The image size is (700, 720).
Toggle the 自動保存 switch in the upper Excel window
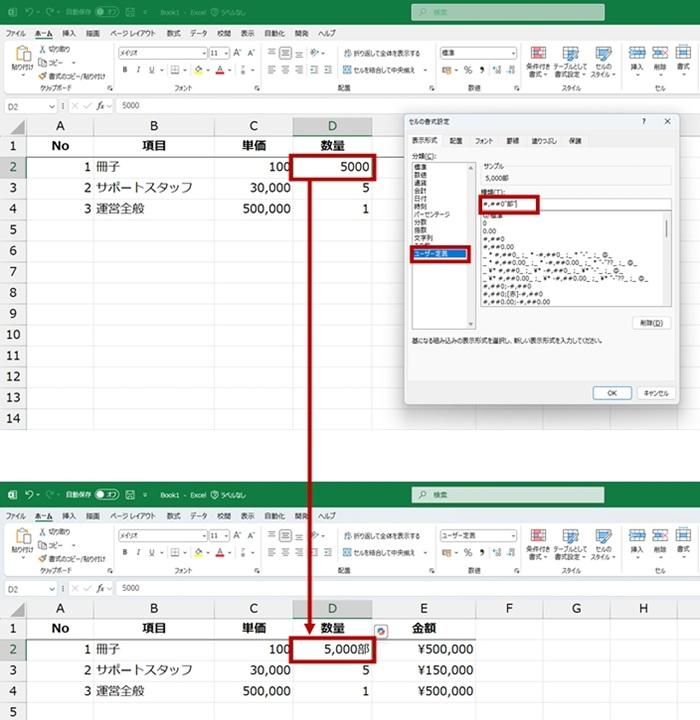(108, 13)
